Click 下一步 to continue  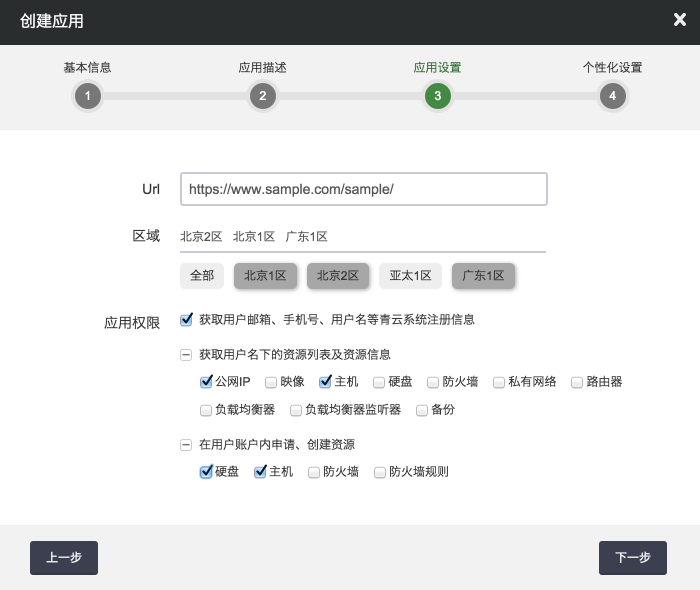[632, 558]
